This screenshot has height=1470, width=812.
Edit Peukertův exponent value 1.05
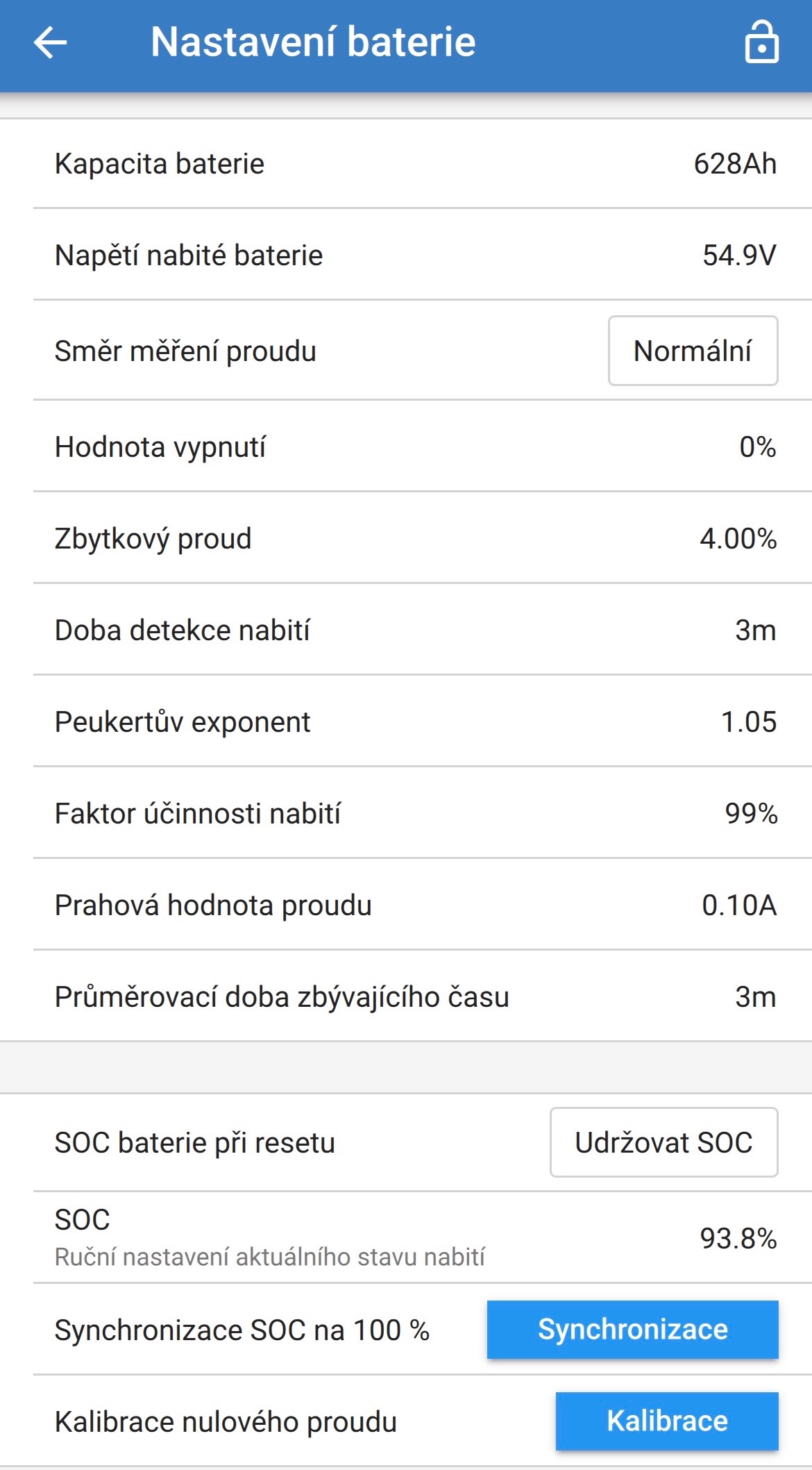(748, 722)
